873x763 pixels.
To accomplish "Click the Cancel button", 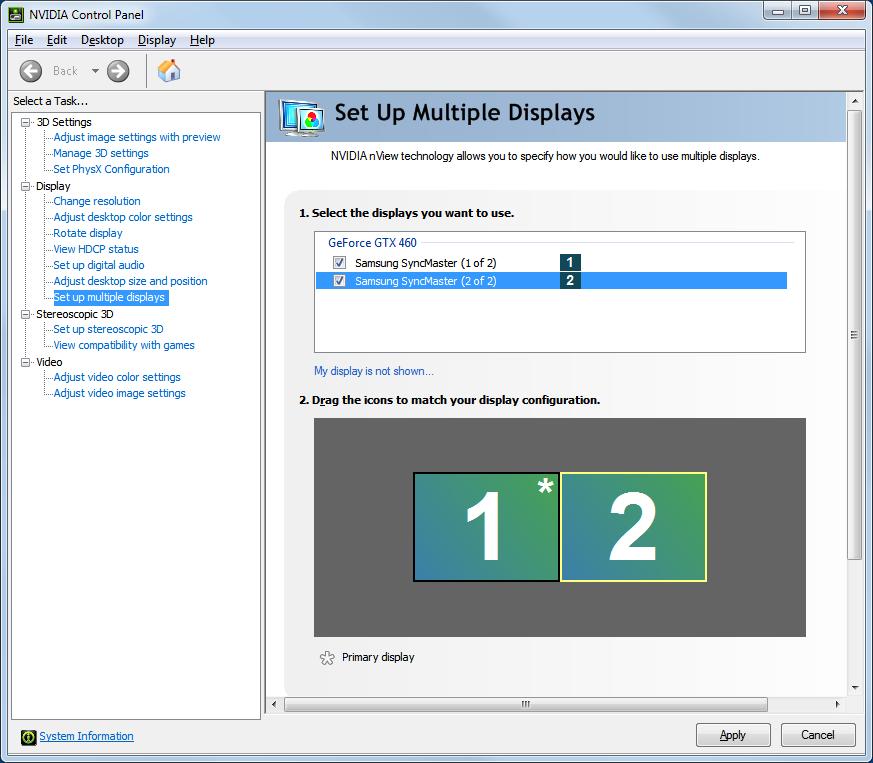I will point(818,735).
